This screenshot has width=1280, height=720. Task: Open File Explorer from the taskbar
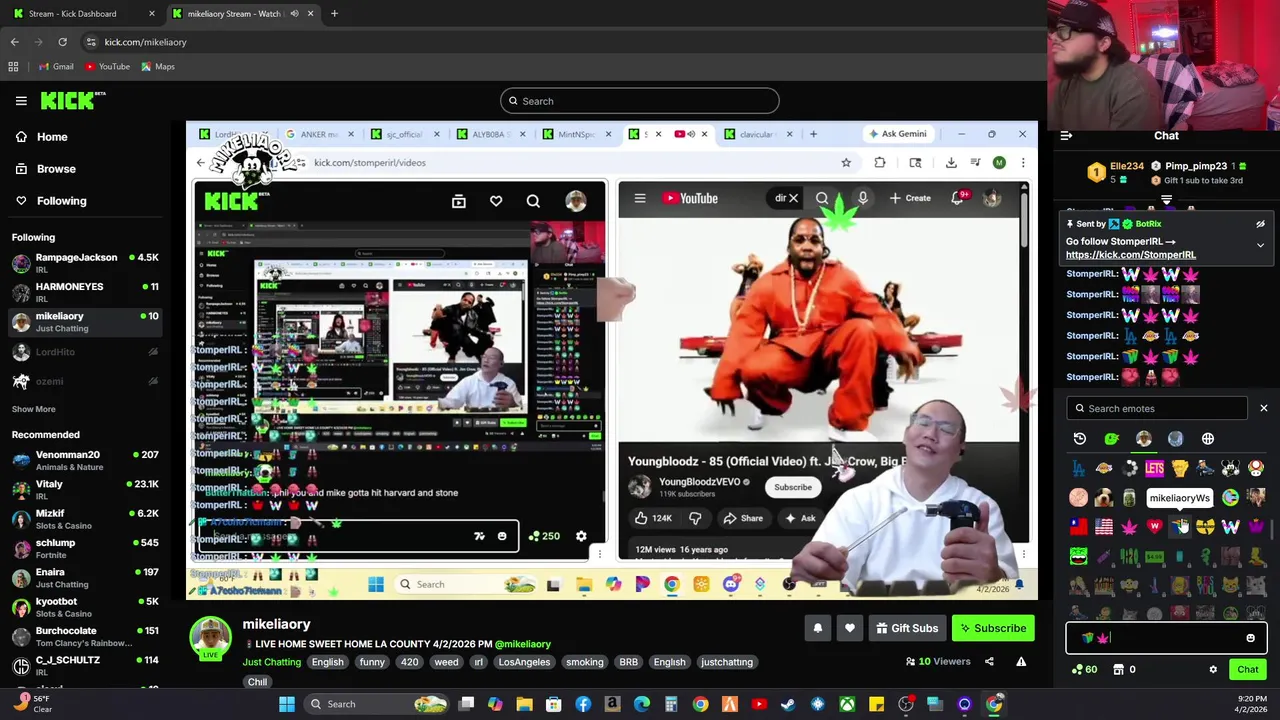[524, 704]
